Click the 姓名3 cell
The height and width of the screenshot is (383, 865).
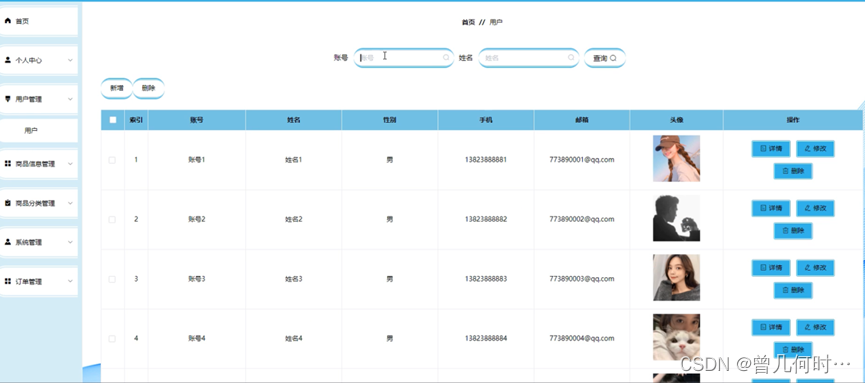pos(293,279)
